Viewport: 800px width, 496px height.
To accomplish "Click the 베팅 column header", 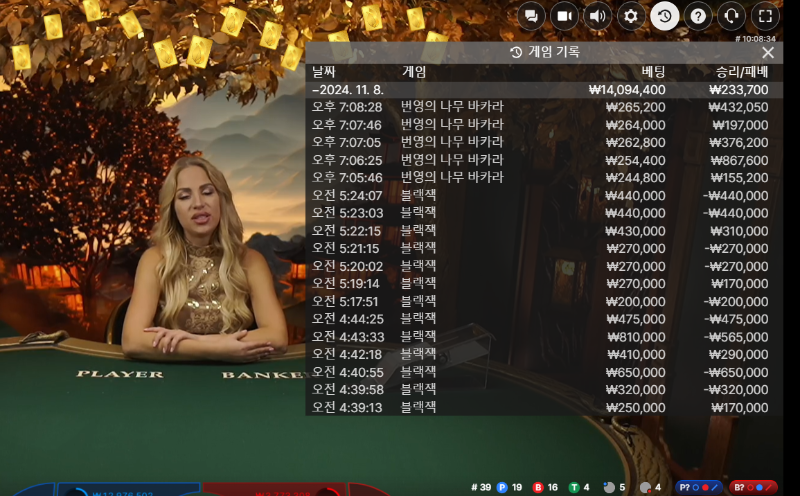I will click(654, 72).
